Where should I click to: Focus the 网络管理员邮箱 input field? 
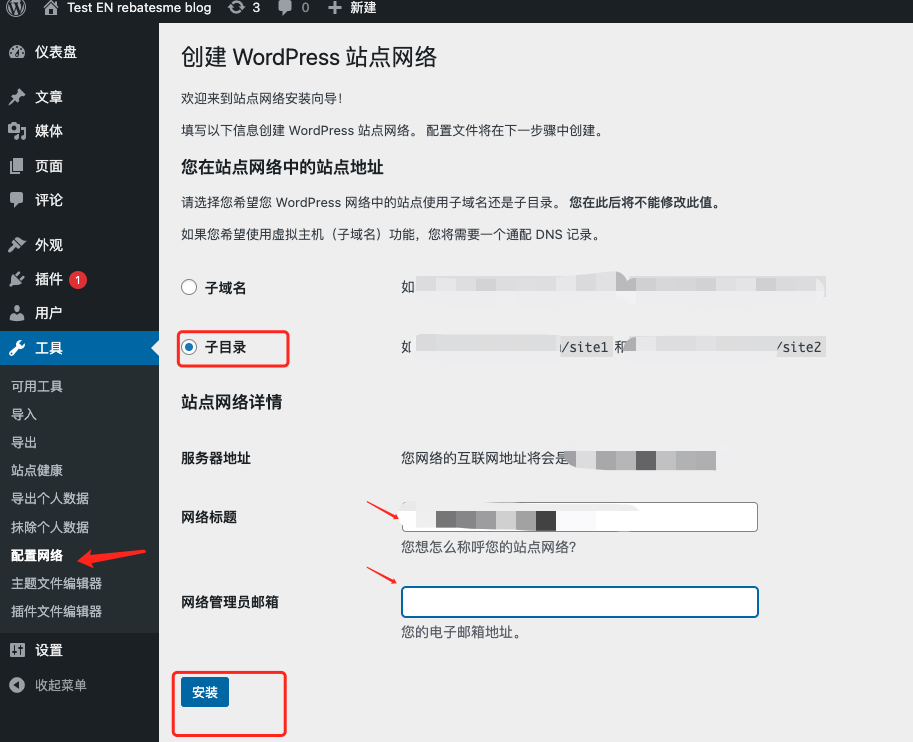pyautogui.click(x=579, y=602)
